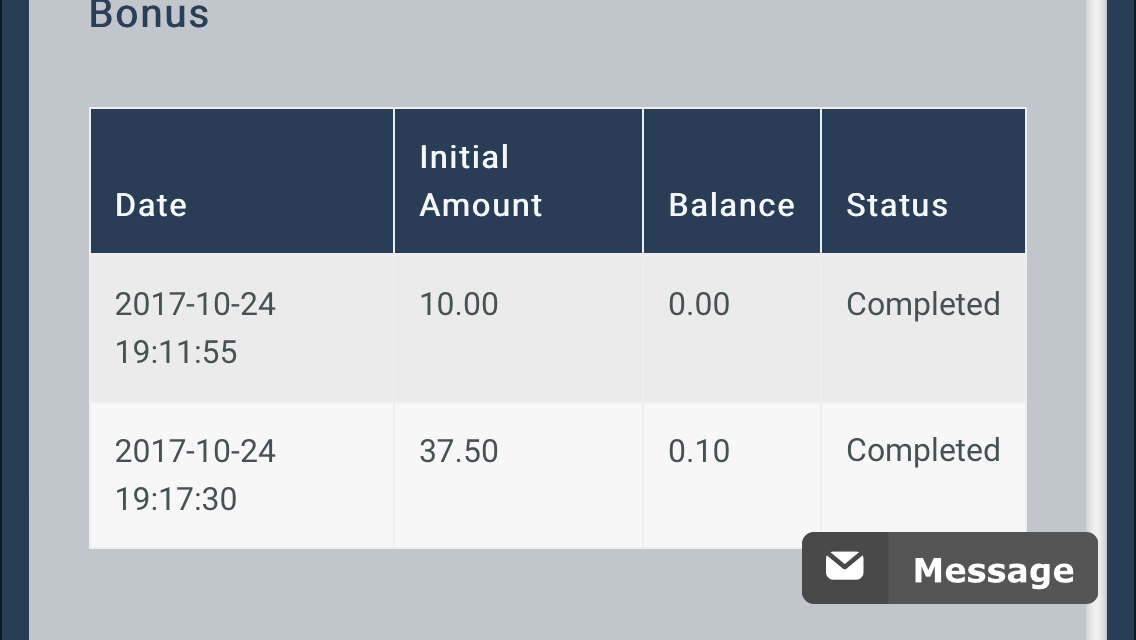This screenshot has height=640, width=1136.
Task: Click the envelope icon on Message widget
Action: click(x=845, y=567)
